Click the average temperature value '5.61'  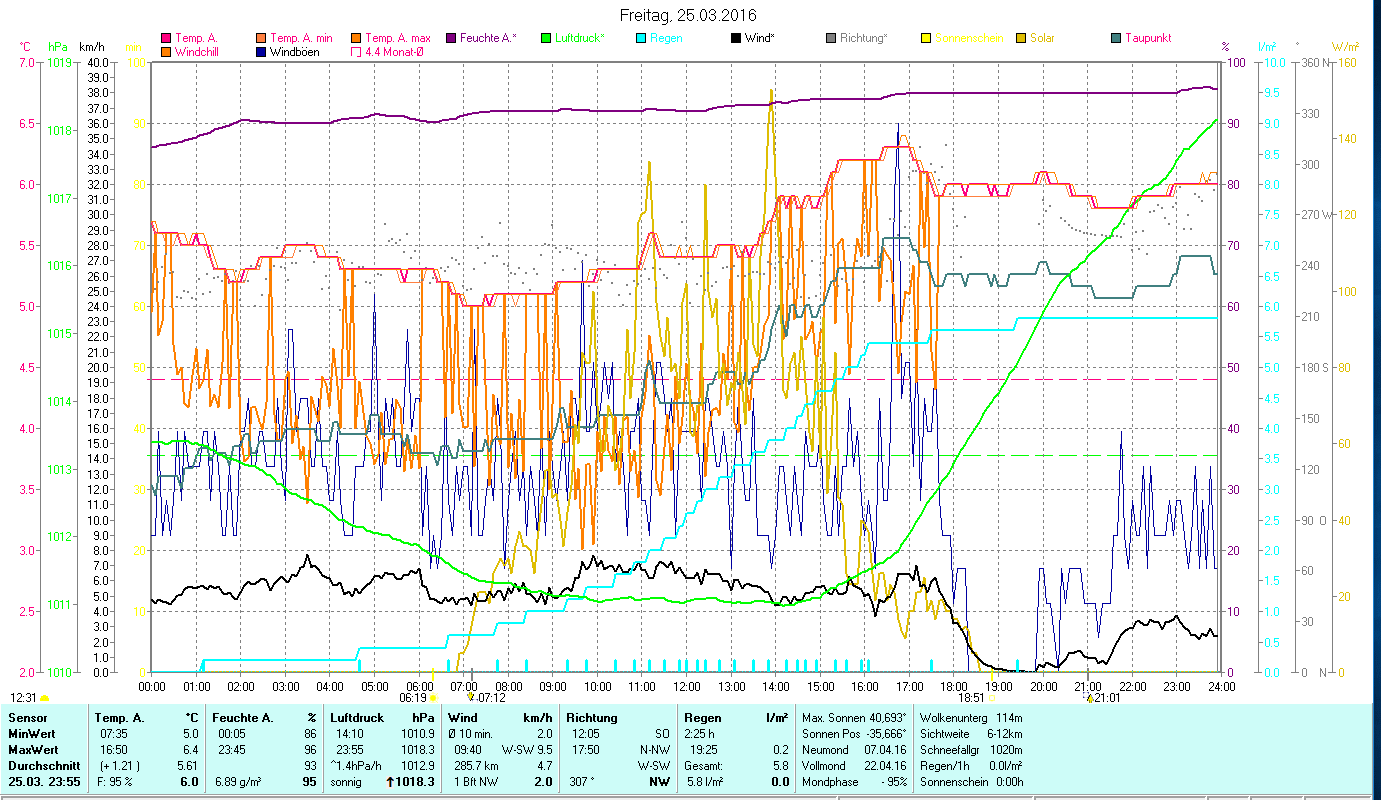pyautogui.click(x=187, y=766)
